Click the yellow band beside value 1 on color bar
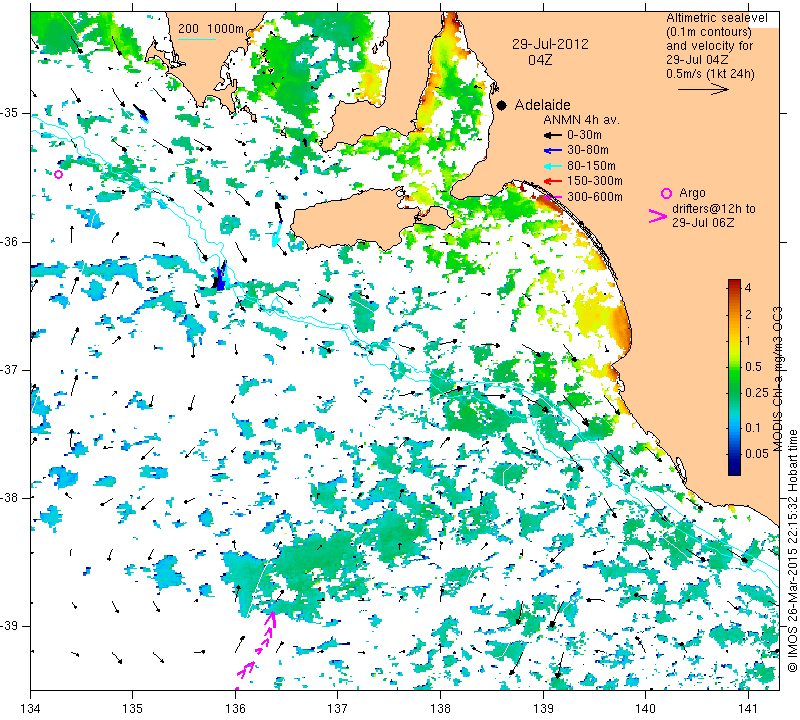 coord(734,340)
